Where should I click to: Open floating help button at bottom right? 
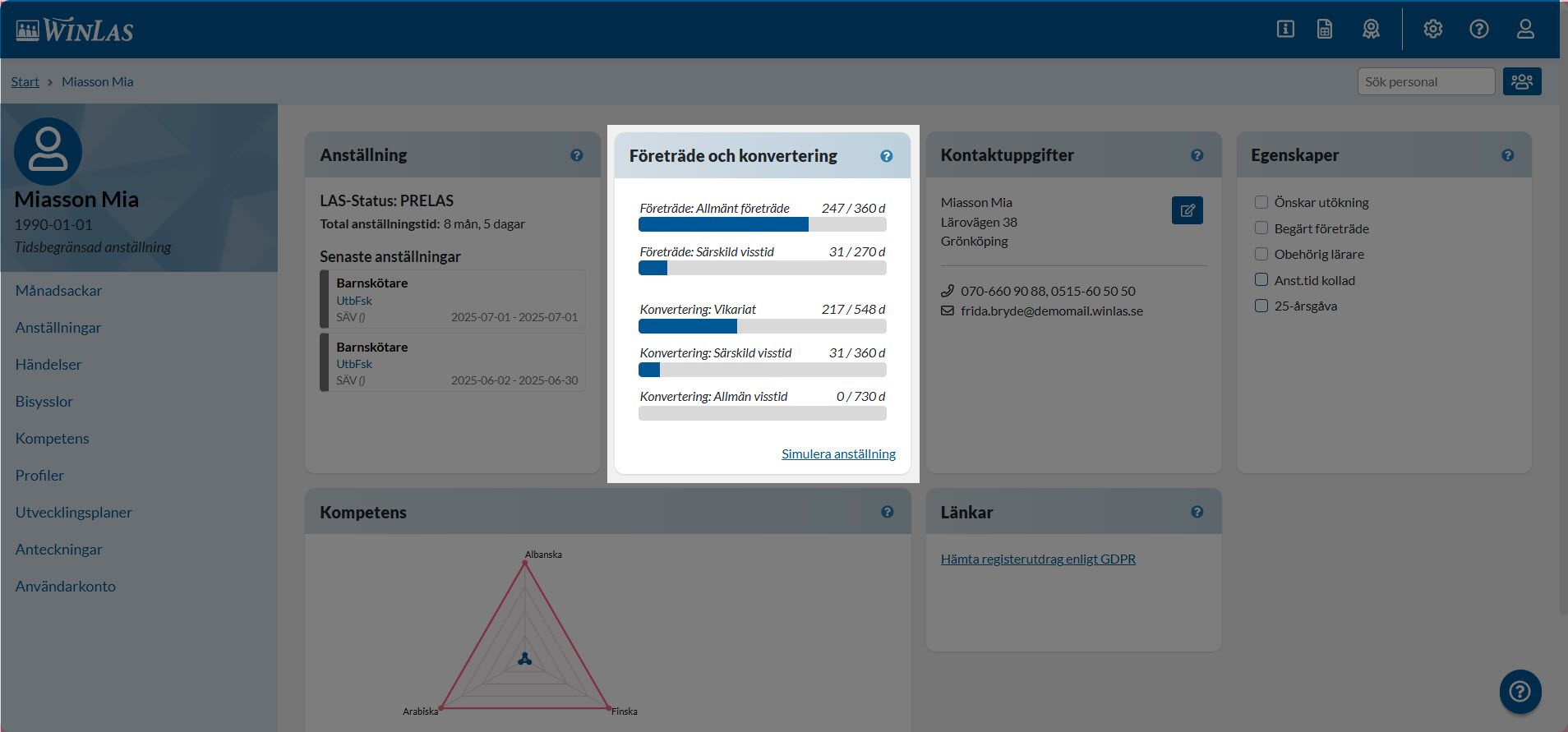[1520, 692]
